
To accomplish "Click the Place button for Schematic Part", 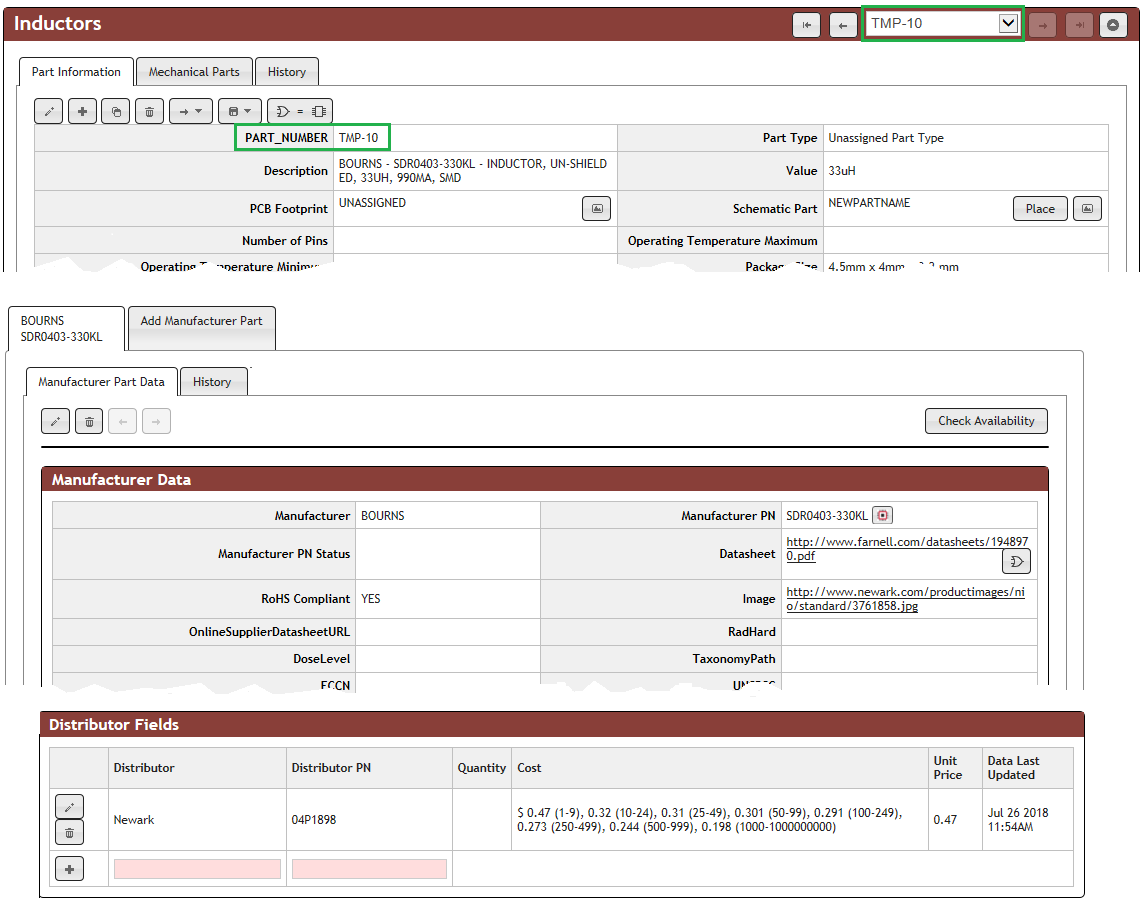I will pos(1039,208).
